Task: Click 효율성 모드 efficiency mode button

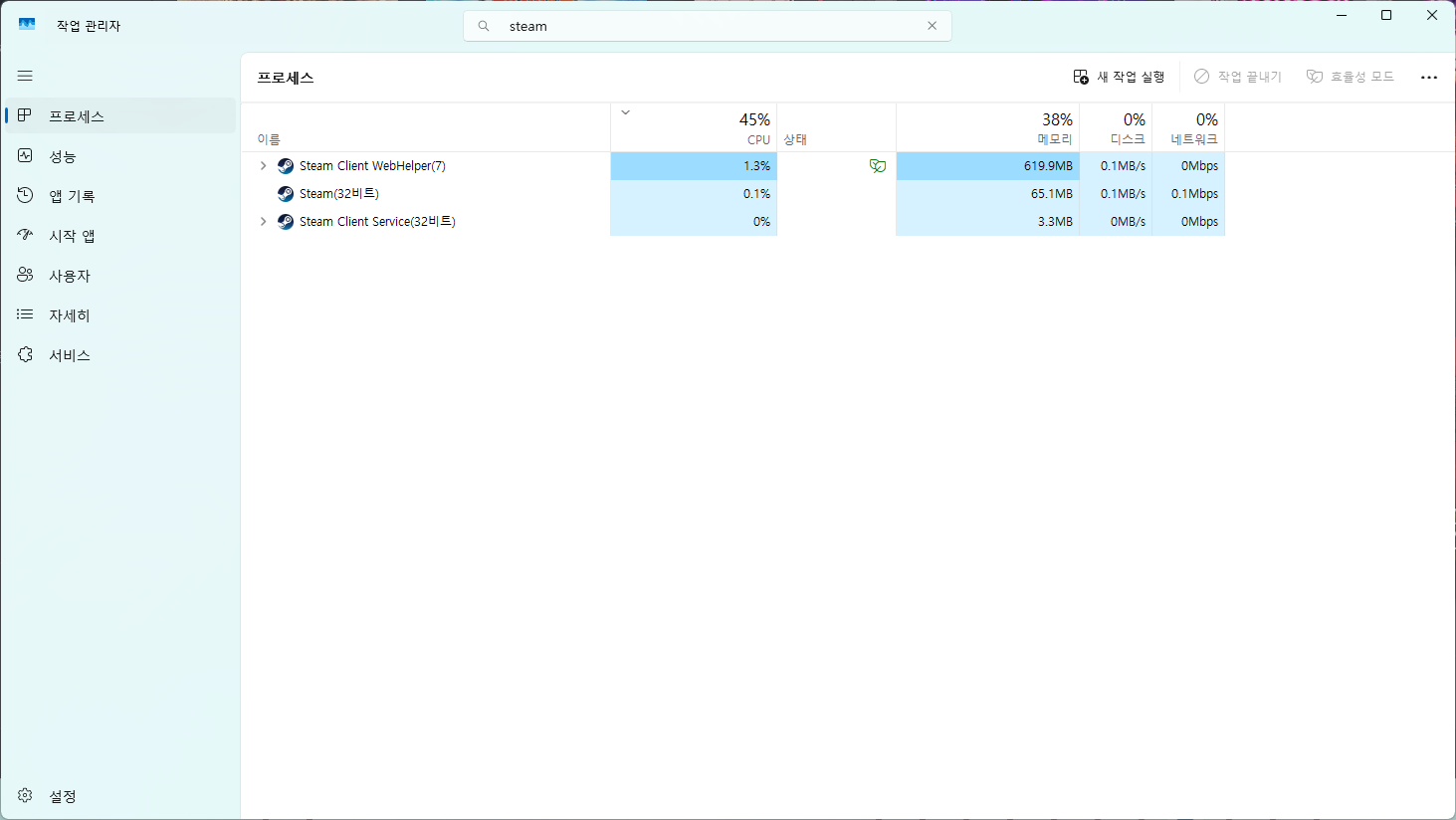Action: (1351, 77)
